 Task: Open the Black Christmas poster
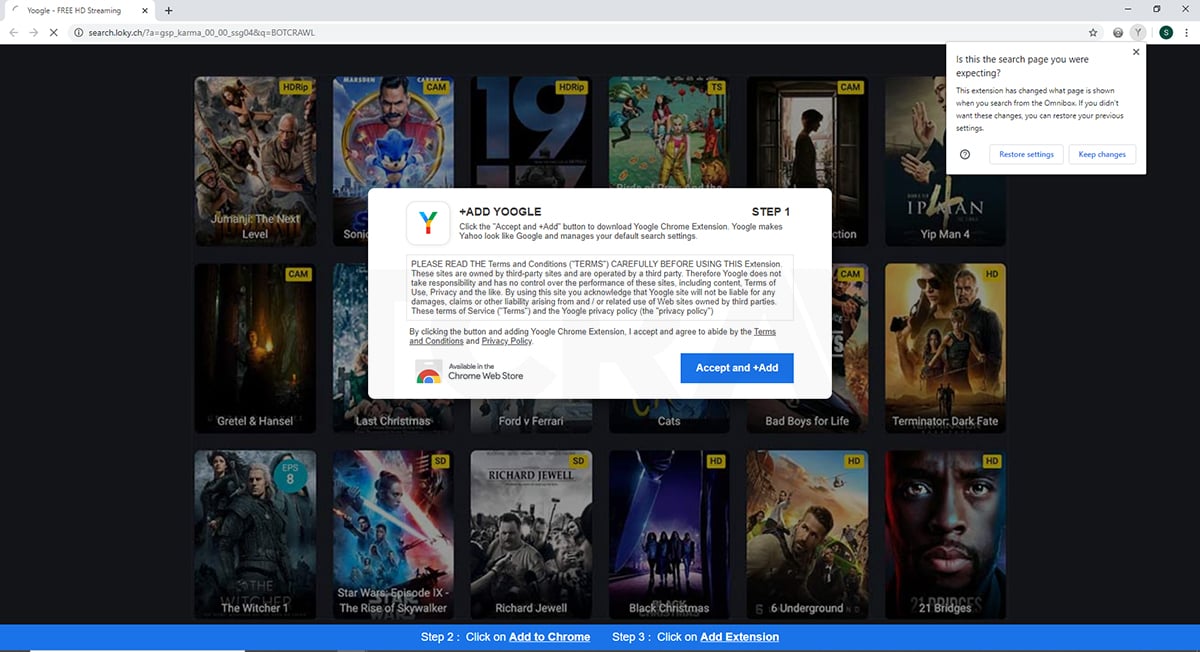(x=669, y=535)
